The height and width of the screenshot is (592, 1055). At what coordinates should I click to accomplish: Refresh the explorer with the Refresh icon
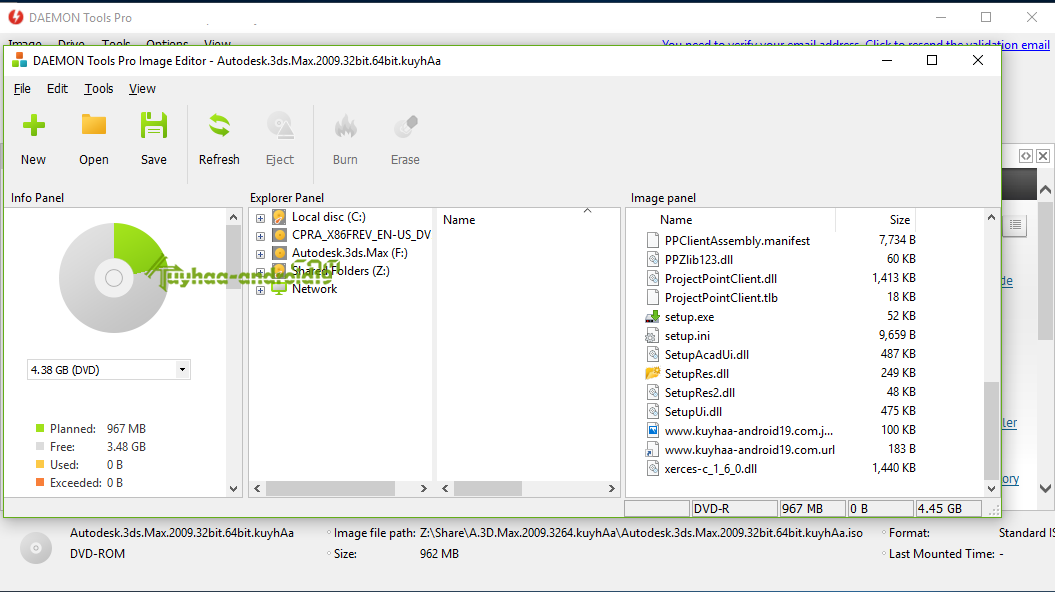(219, 126)
